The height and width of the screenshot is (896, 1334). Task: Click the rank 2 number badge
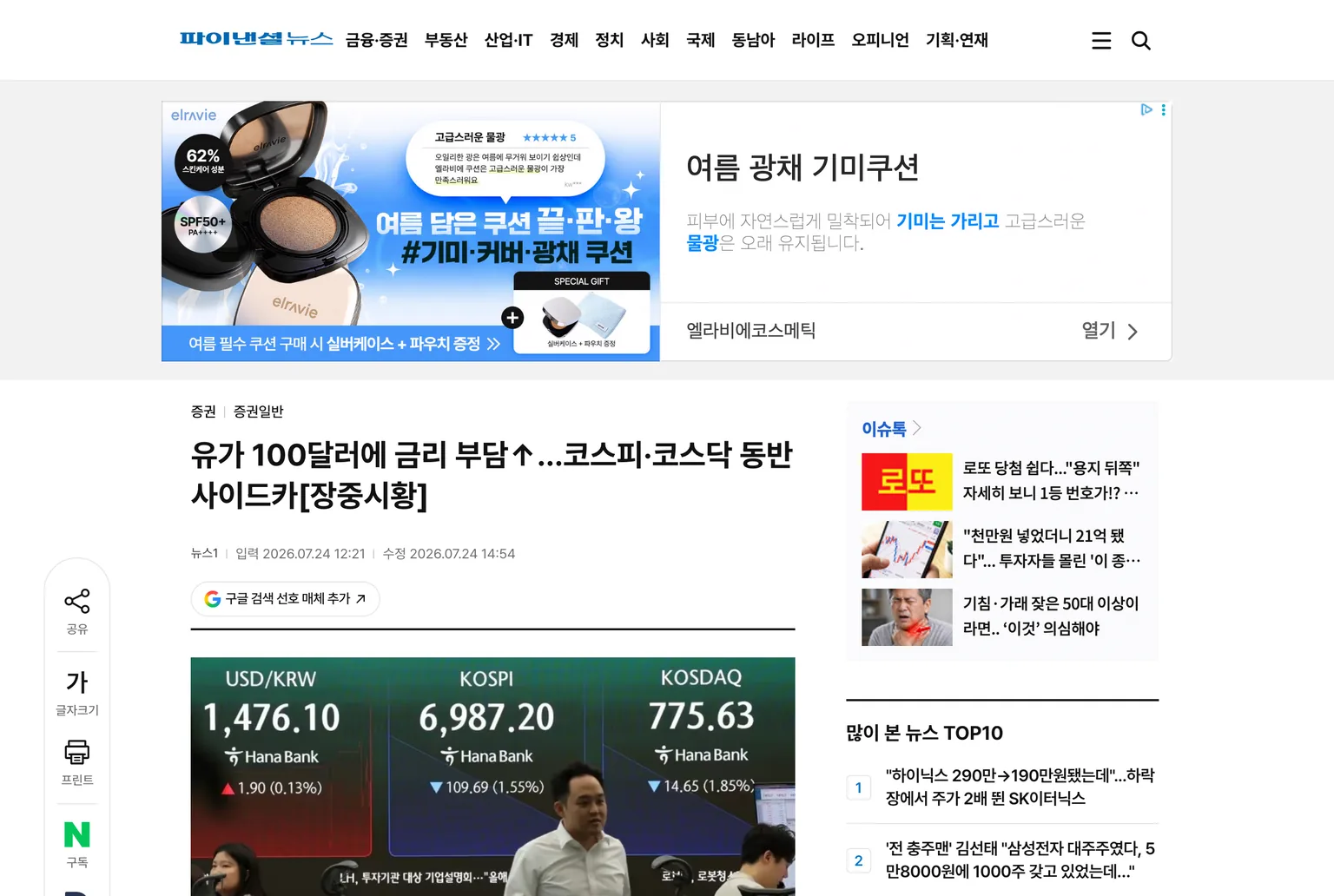coord(859,860)
